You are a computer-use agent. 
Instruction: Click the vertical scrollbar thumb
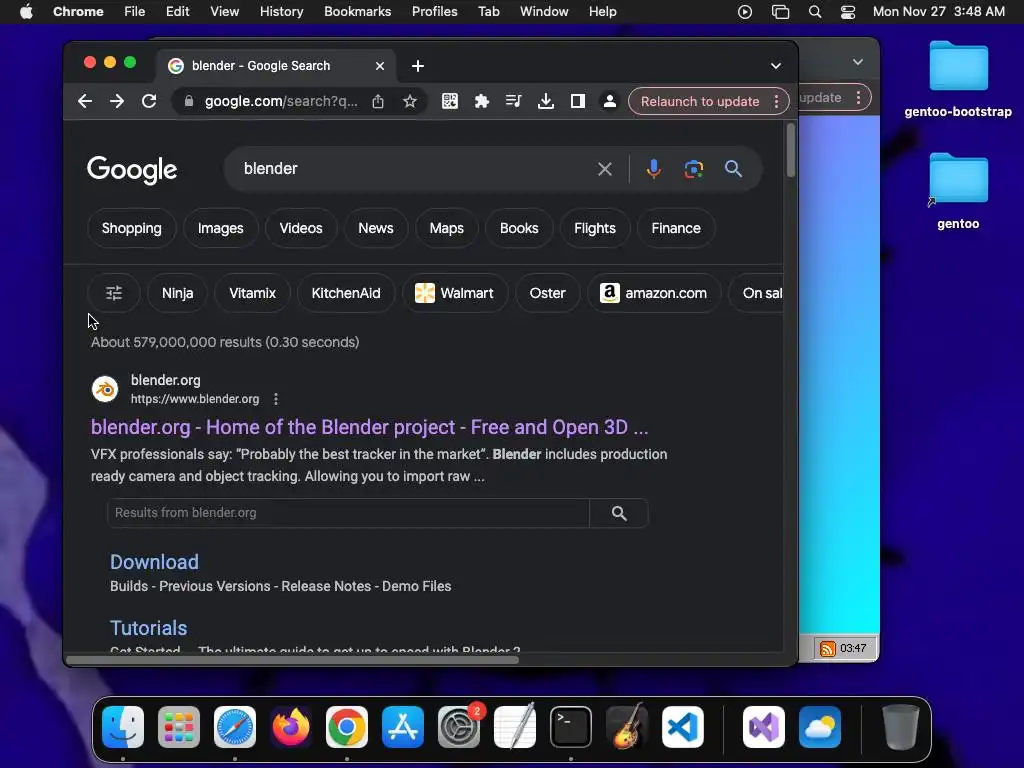pos(791,150)
